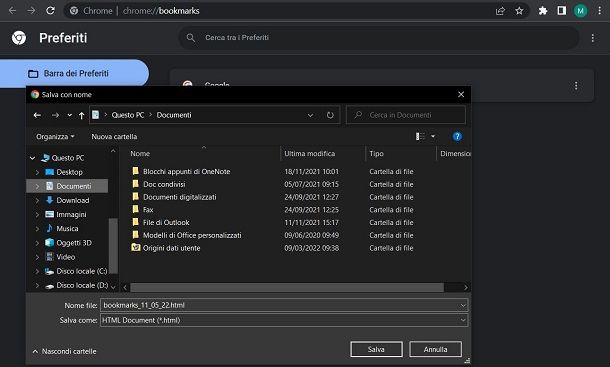Viewport: 610px width, 367px height.
Task: Click the Chrome address bar URL
Action: (161, 11)
